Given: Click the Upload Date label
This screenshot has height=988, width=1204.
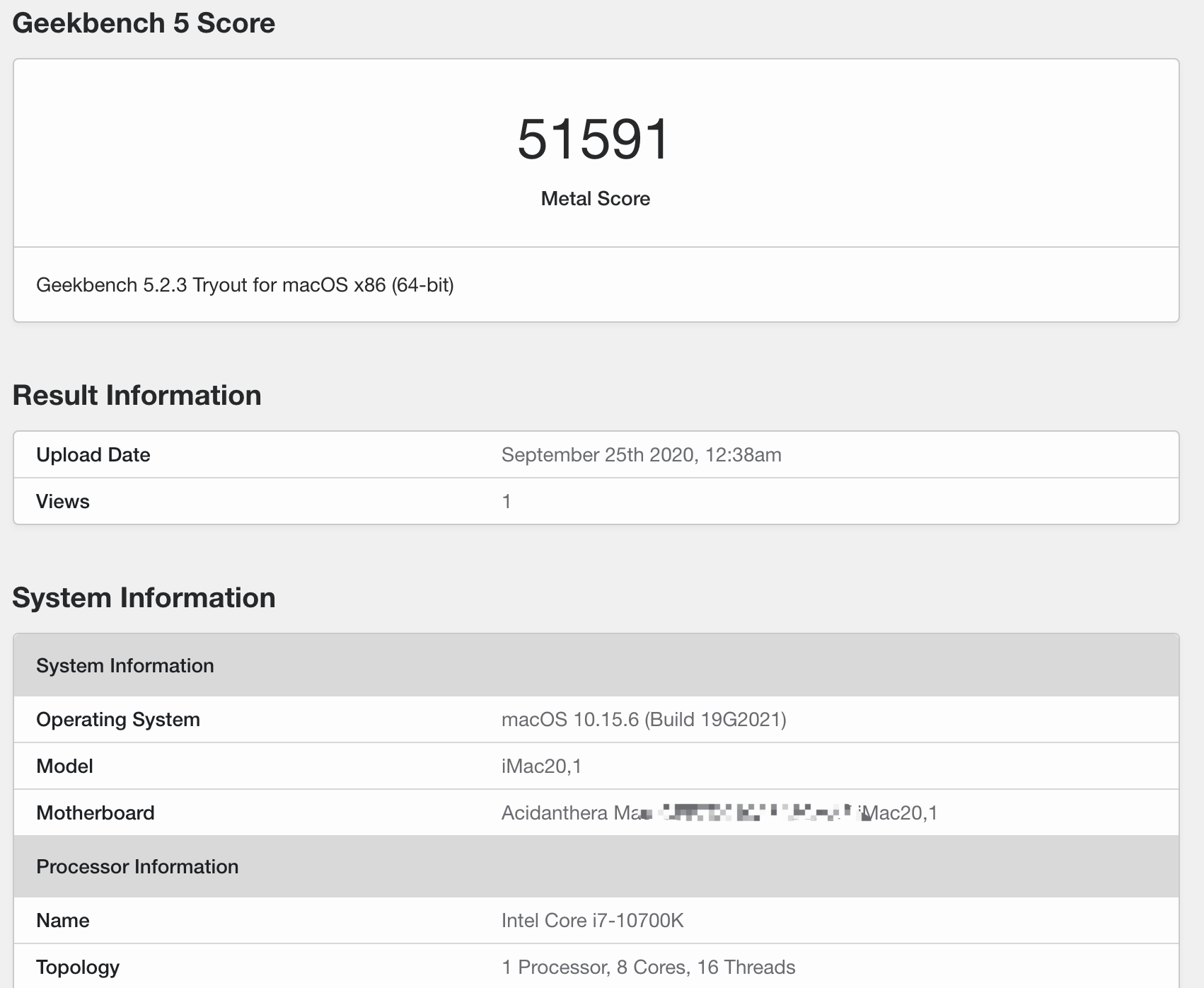Looking at the screenshot, I should click(93, 455).
